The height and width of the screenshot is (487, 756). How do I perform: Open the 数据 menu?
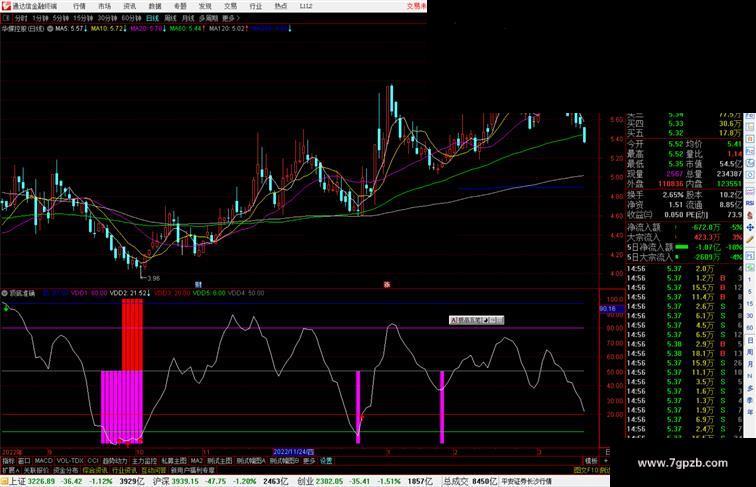point(155,6)
